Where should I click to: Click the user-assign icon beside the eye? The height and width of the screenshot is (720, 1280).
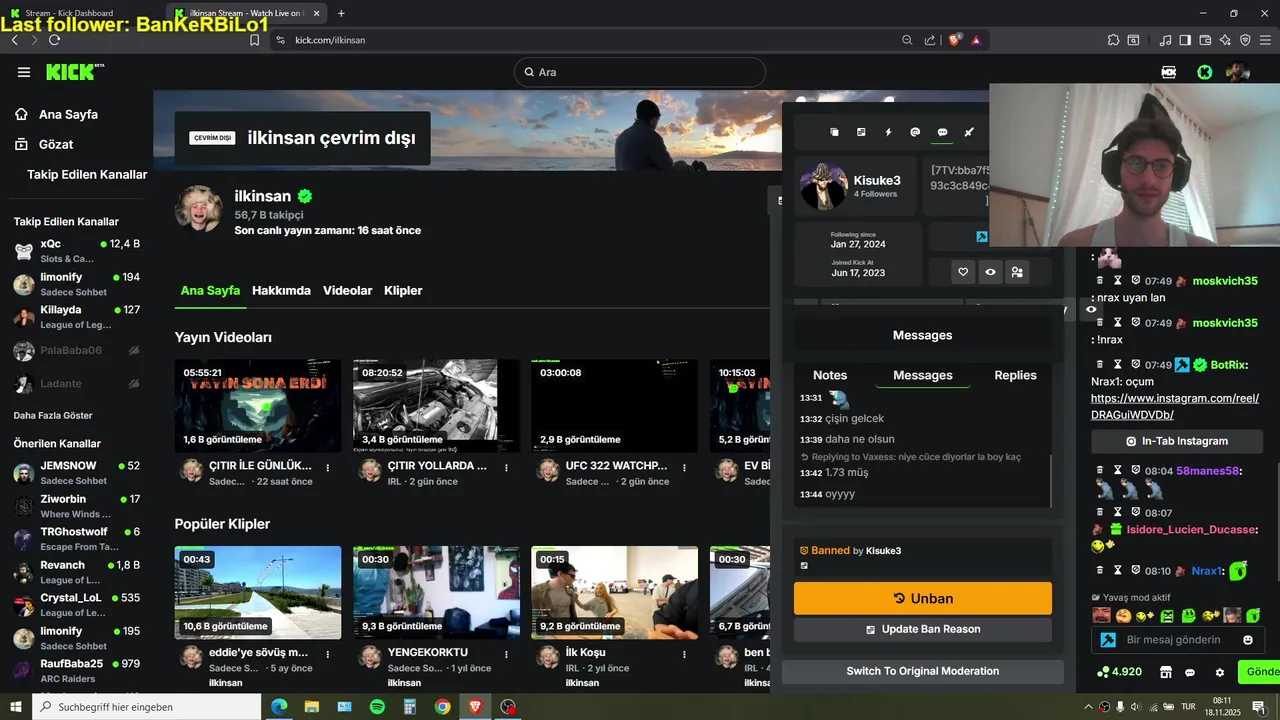(1017, 272)
